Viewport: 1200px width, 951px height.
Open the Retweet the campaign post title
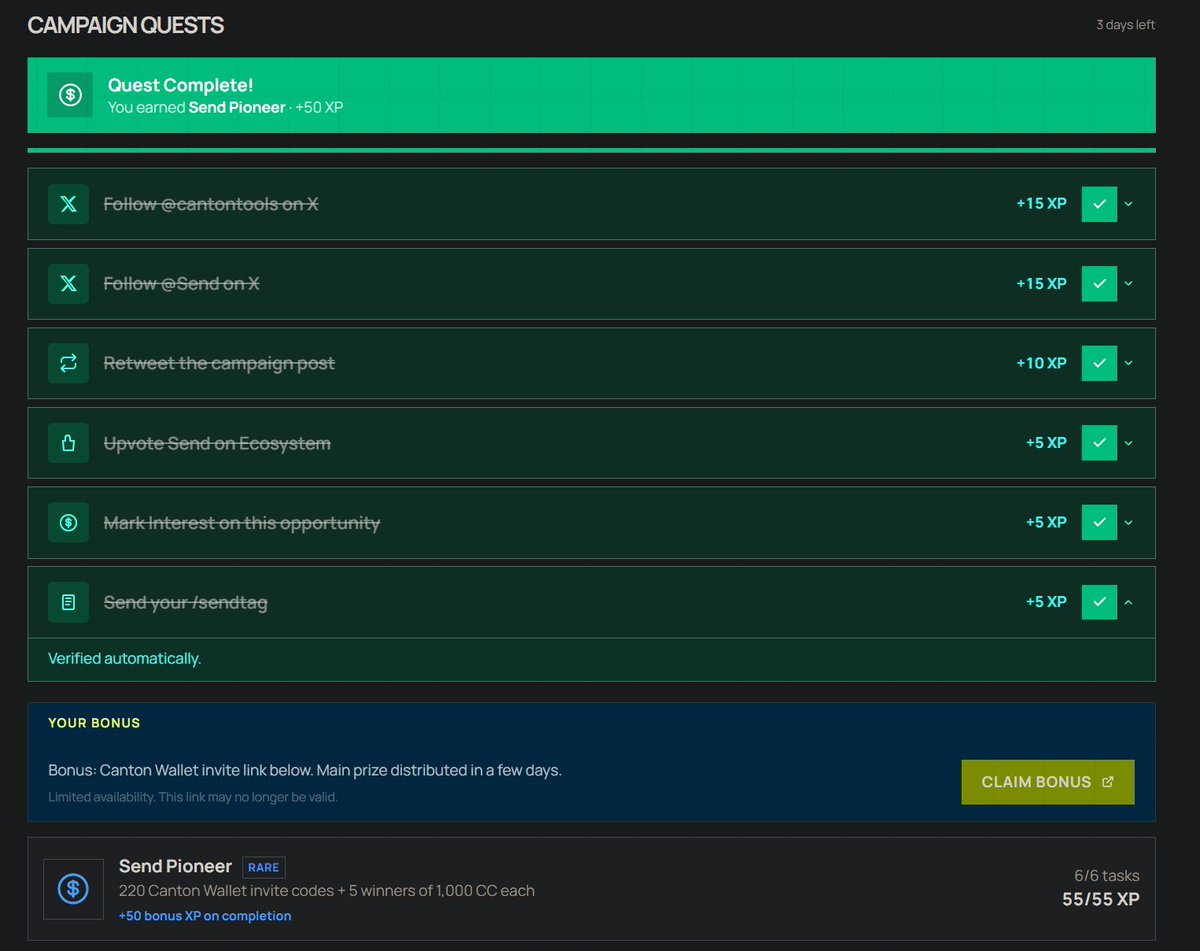219,363
